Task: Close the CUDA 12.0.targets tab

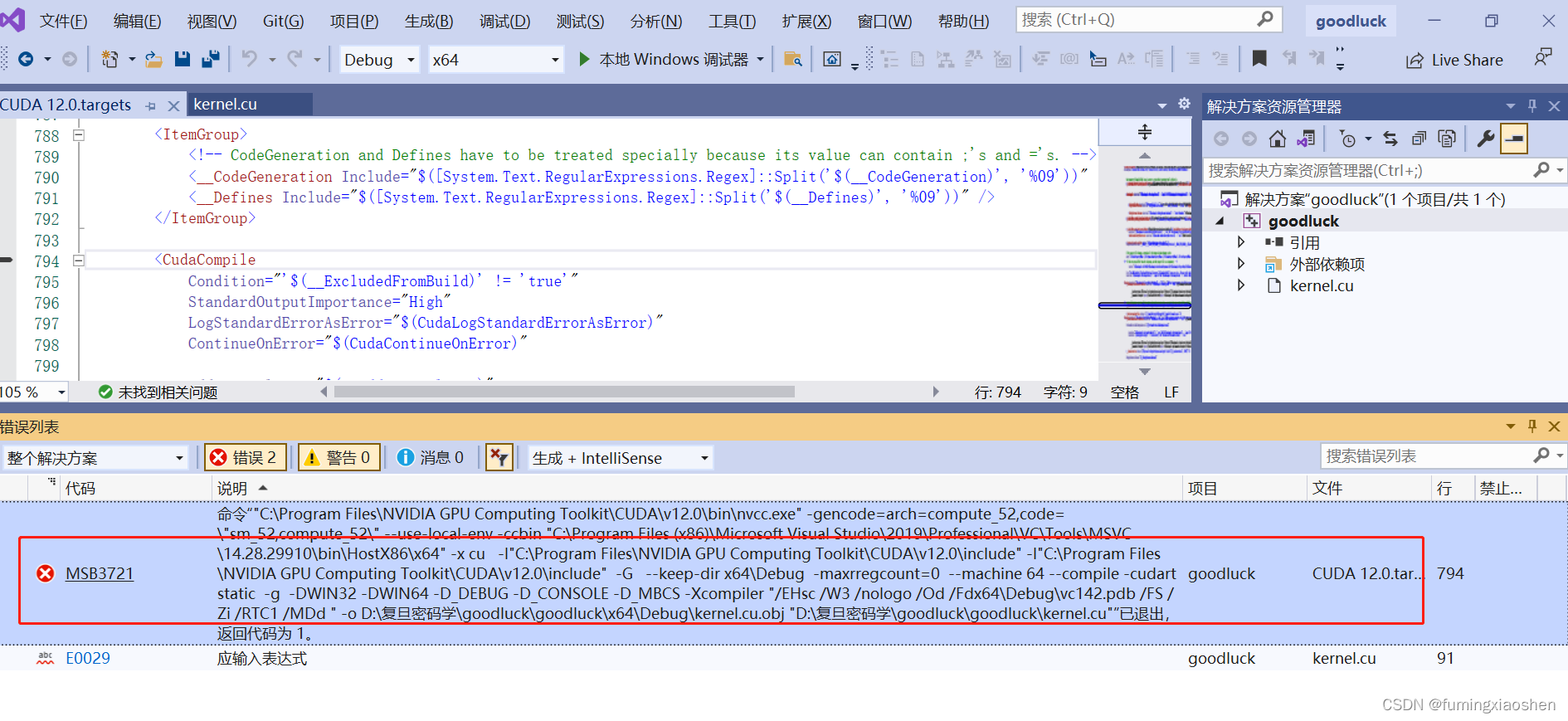Action: pos(173,105)
